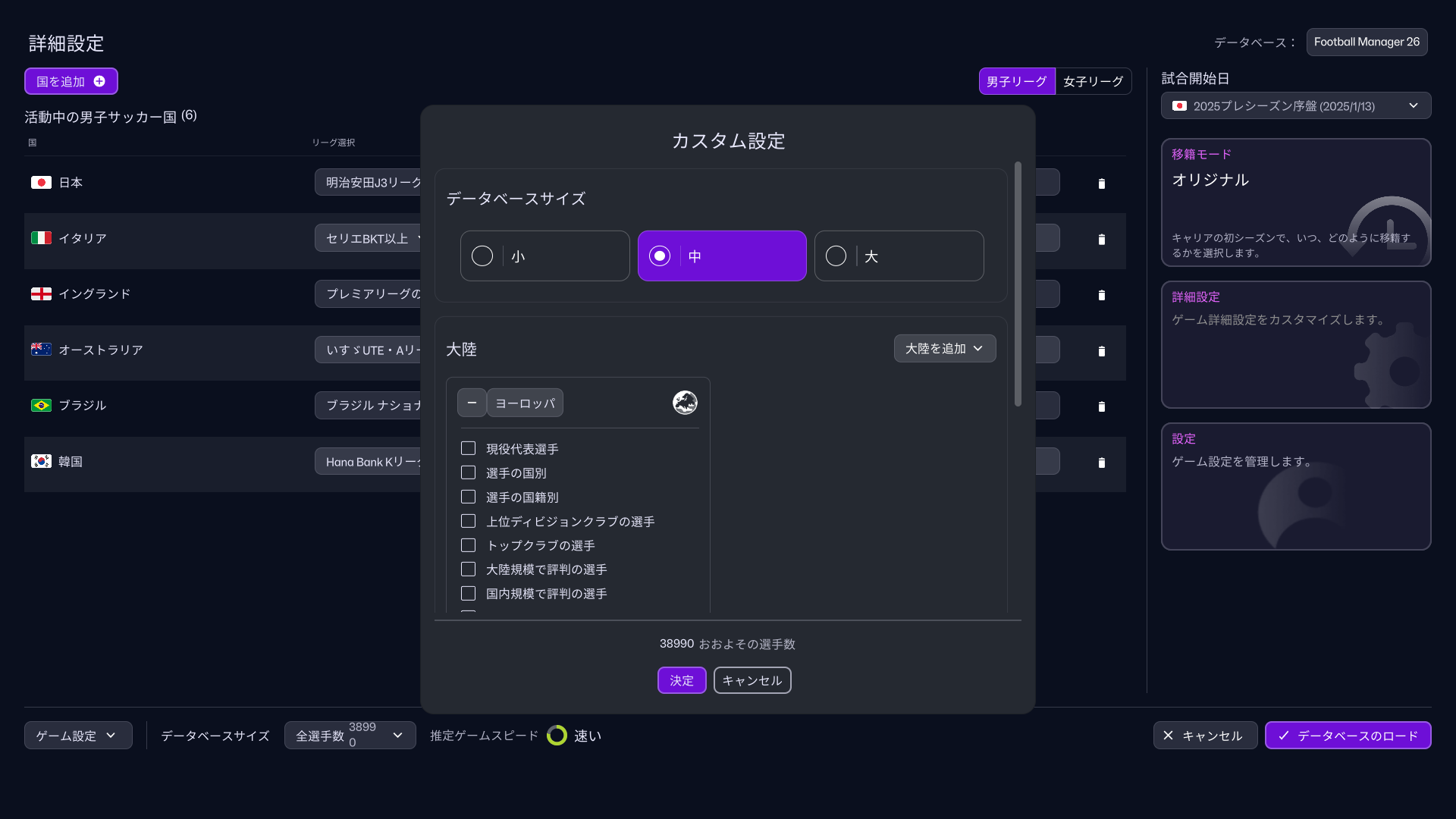Remove イングランド using its trash icon
Screen dimensions: 1456x819
[1102, 295]
